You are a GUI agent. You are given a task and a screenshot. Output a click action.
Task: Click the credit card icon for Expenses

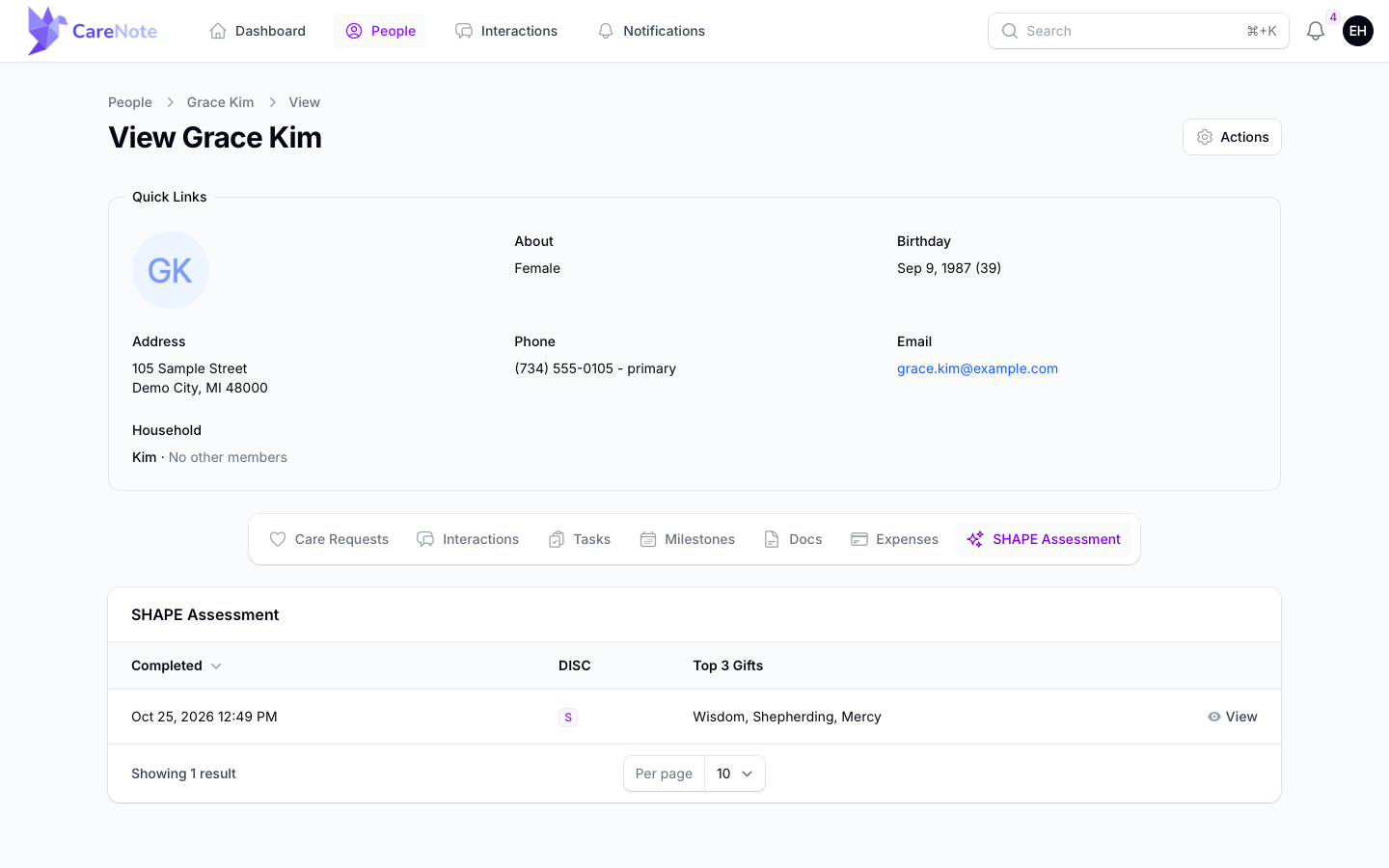[x=859, y=539]
